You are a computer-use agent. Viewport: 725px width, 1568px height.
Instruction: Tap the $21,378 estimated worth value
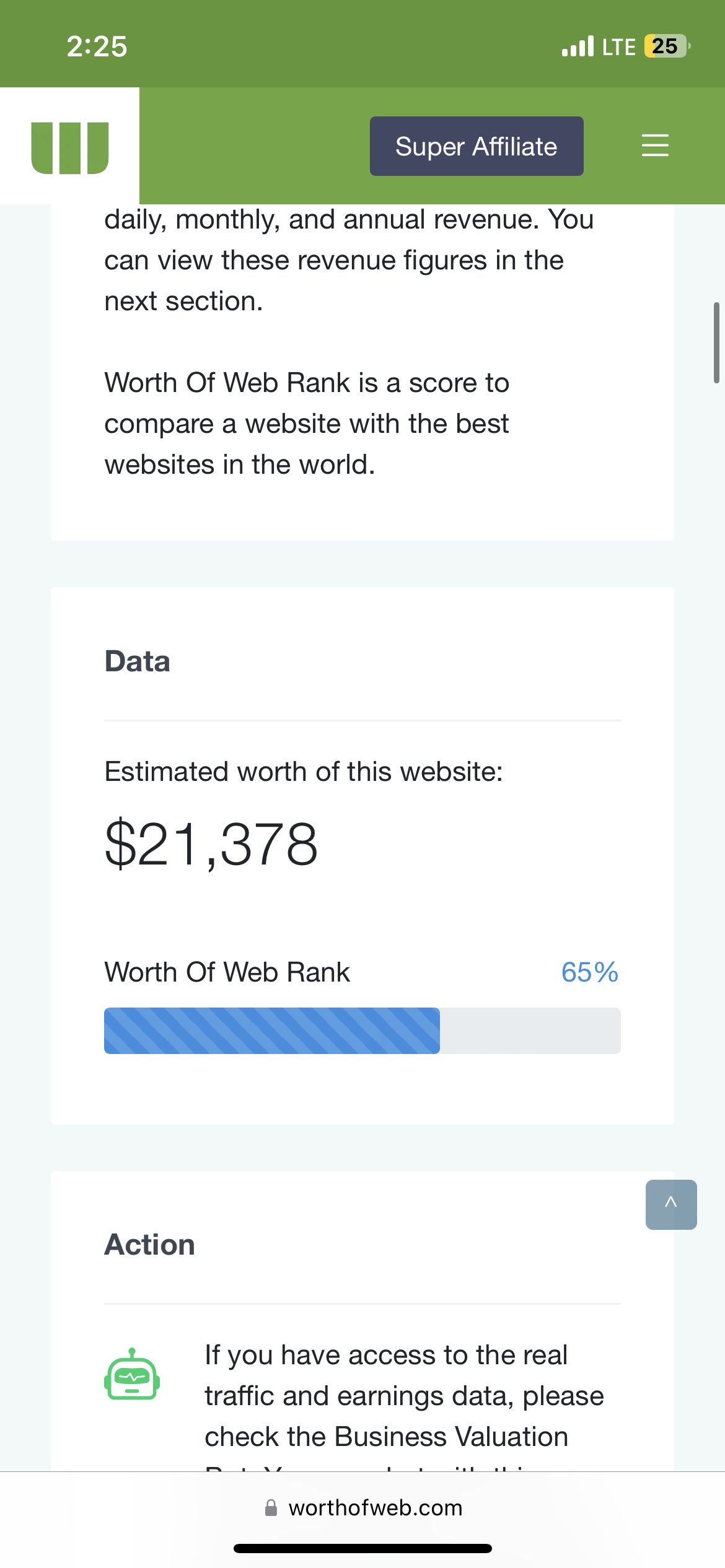click(x=211, y=844)
